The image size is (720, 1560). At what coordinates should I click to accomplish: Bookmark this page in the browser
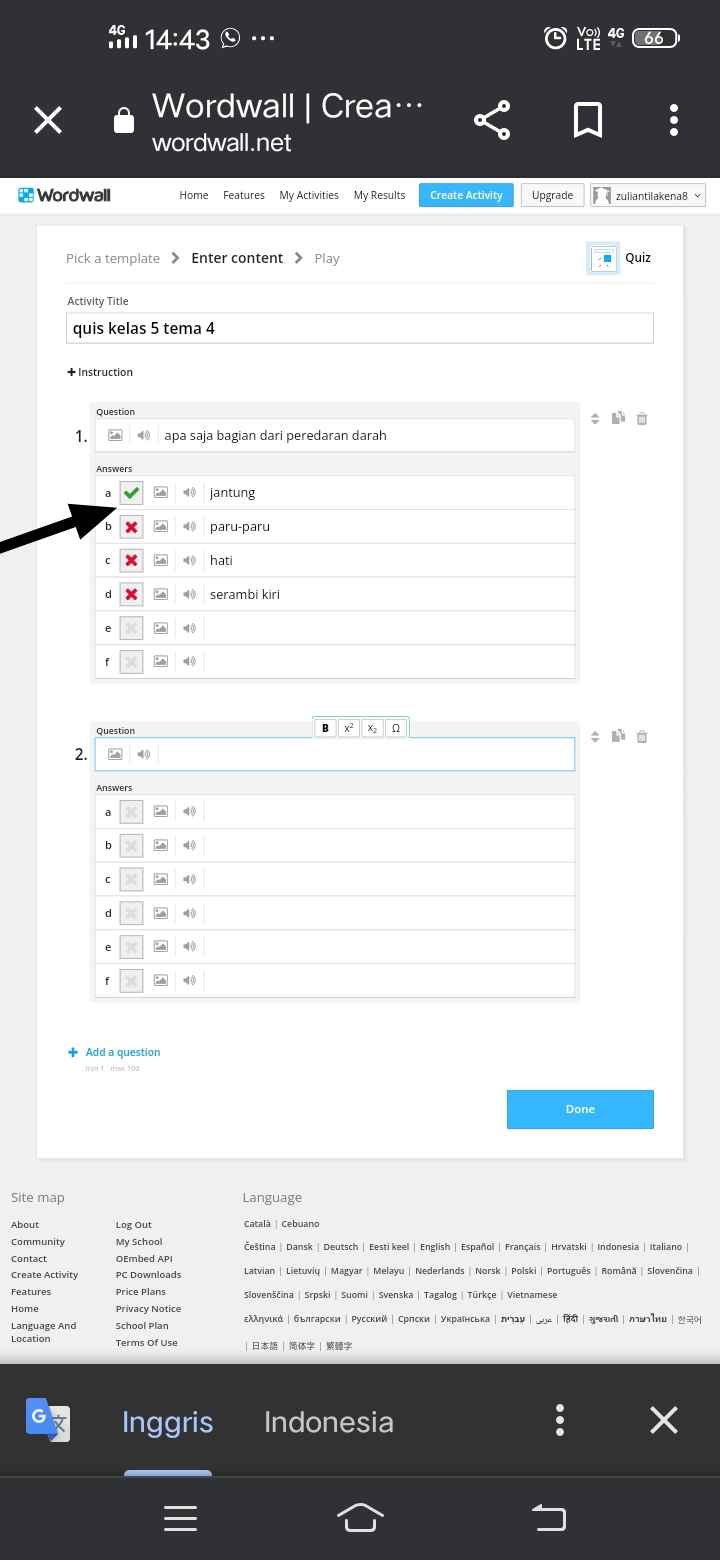[x=588, y=120]
